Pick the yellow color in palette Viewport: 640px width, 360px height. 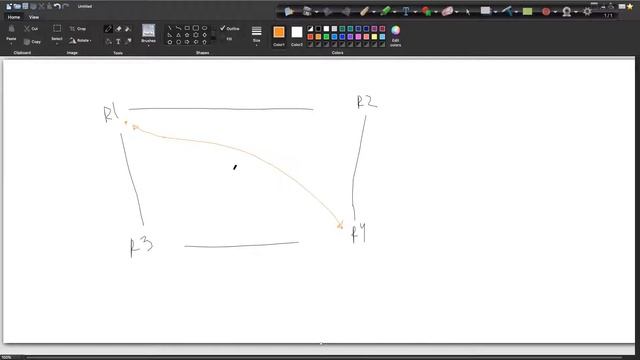click(x=374, y=37)
